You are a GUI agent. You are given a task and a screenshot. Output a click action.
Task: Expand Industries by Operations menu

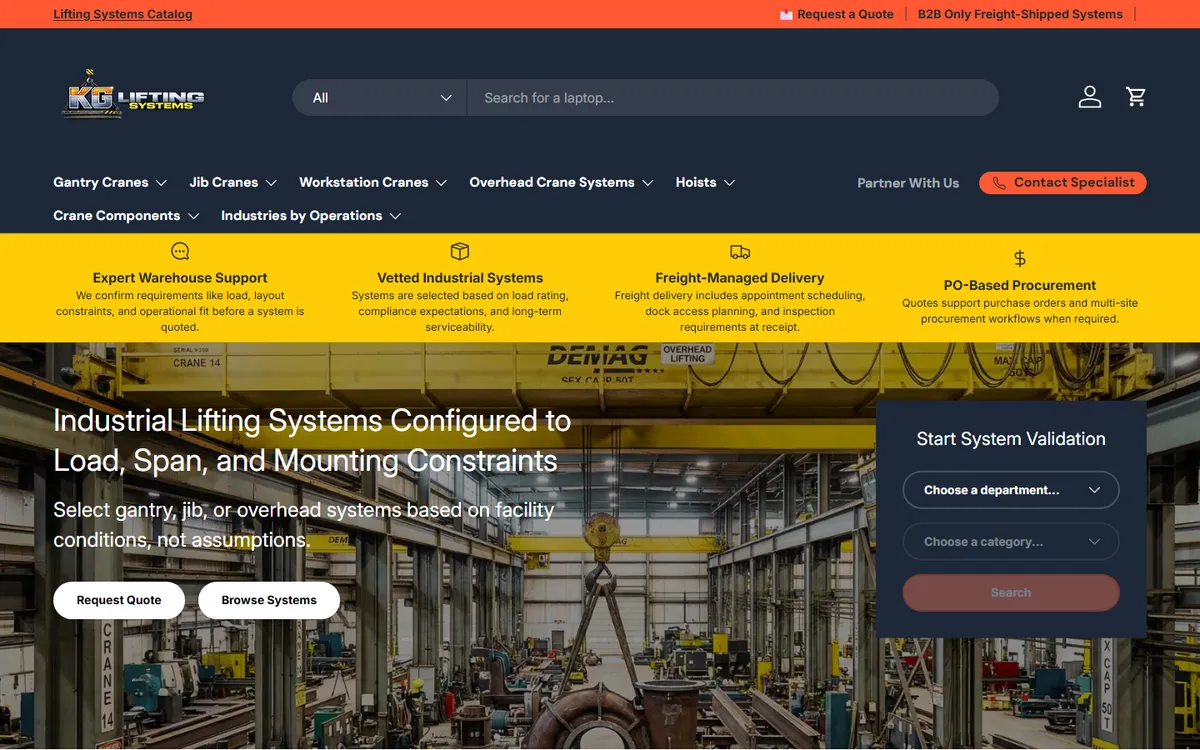[x=311, y=216]
